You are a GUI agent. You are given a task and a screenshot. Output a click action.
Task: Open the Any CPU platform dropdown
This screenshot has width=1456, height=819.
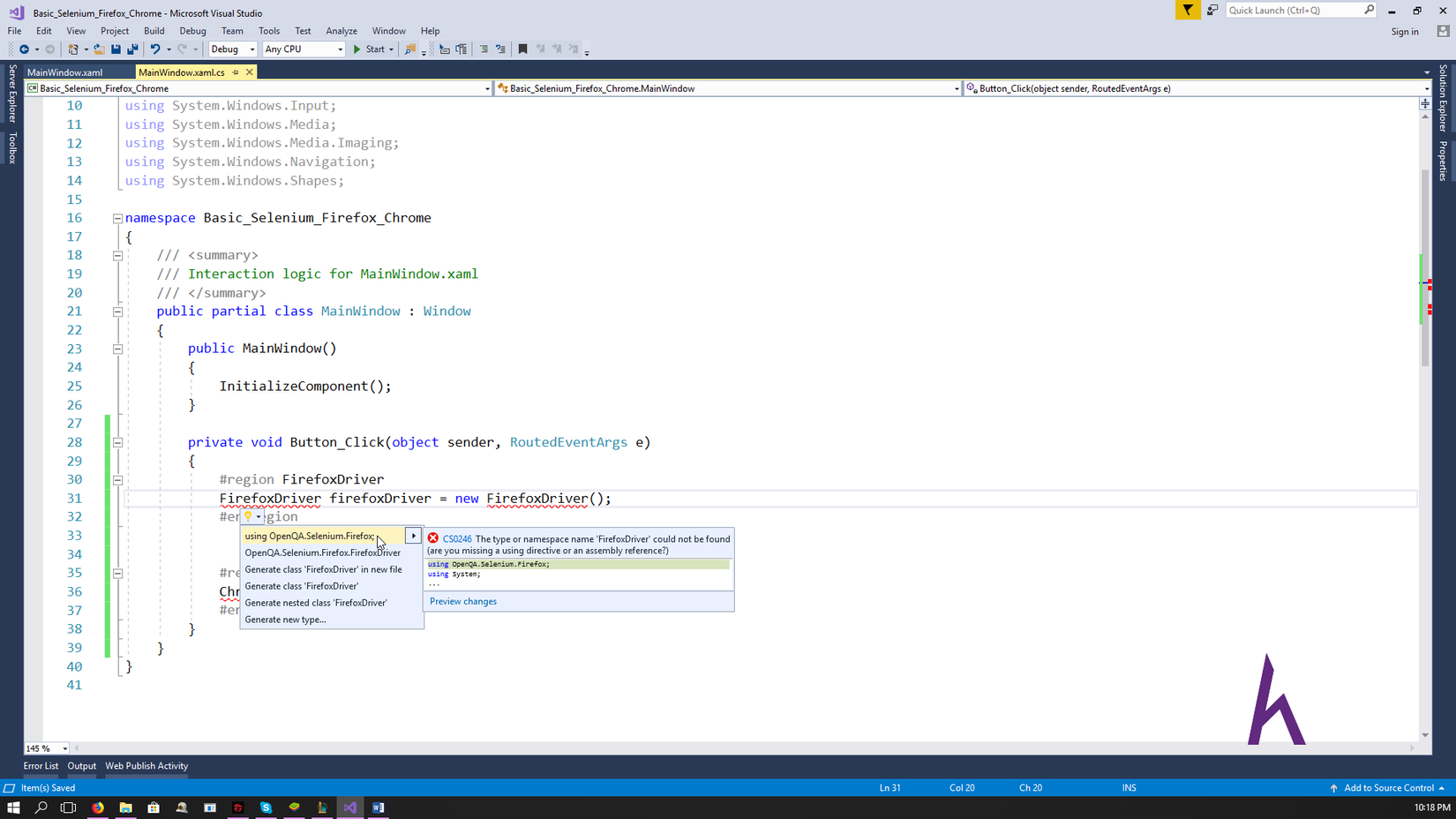[304, 49]
